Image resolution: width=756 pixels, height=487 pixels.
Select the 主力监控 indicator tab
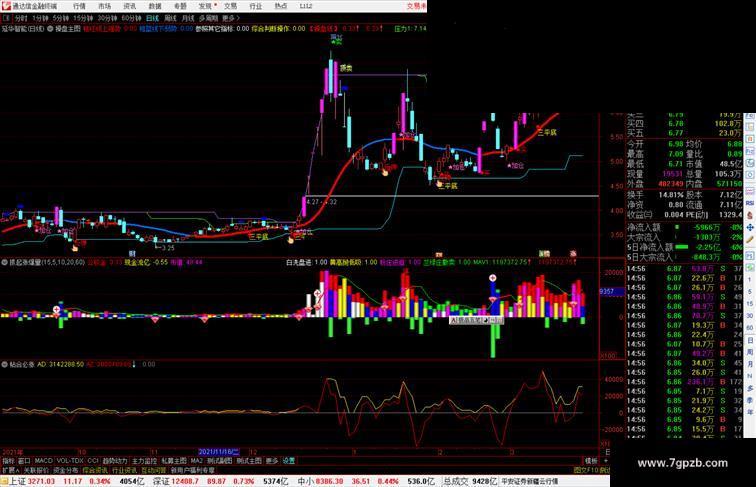[144, 461]
